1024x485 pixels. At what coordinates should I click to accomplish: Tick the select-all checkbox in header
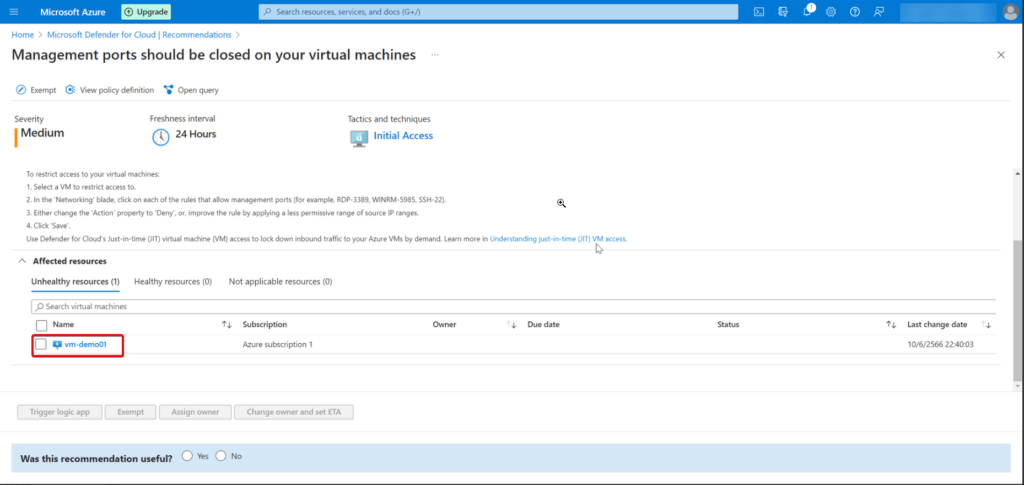pos(42,324)
